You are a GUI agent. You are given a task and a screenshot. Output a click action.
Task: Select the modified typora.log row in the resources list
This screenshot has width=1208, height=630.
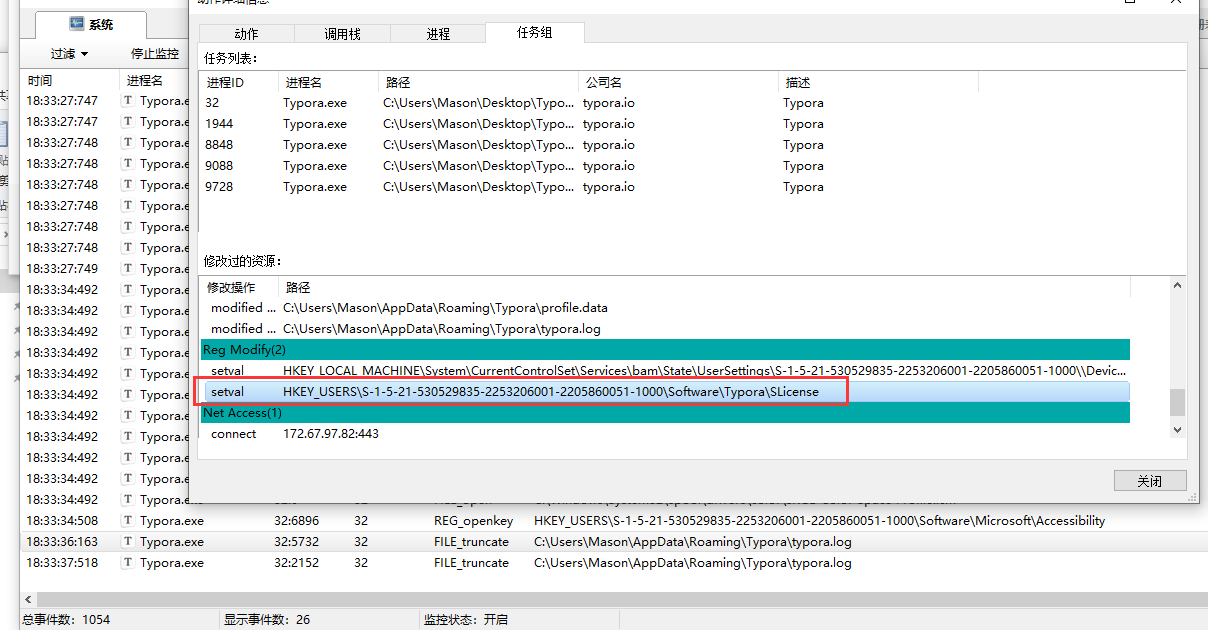[x=665, y=329]
